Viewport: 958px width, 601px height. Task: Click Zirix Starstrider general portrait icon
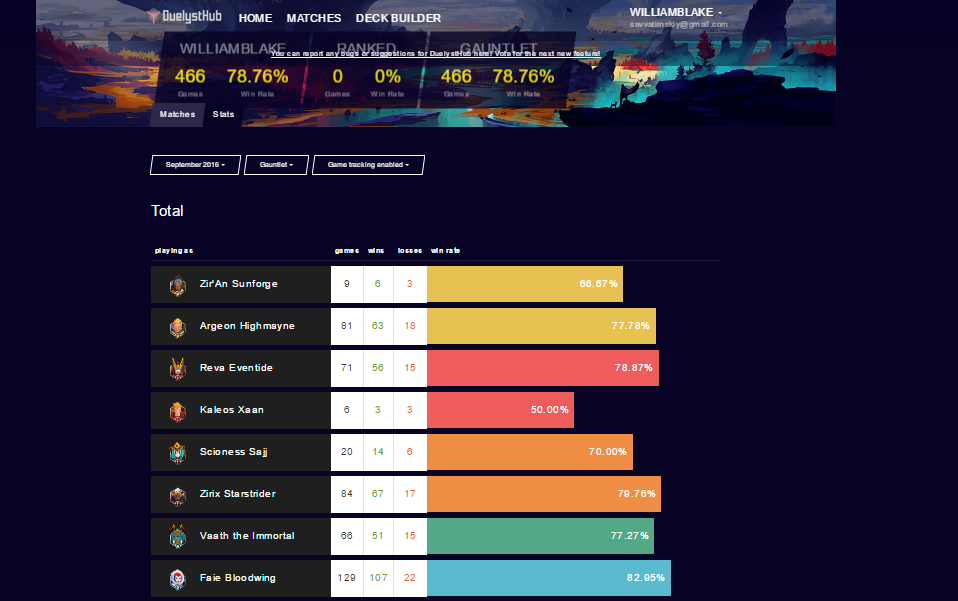pyautogui.click(x=178, y=495)
